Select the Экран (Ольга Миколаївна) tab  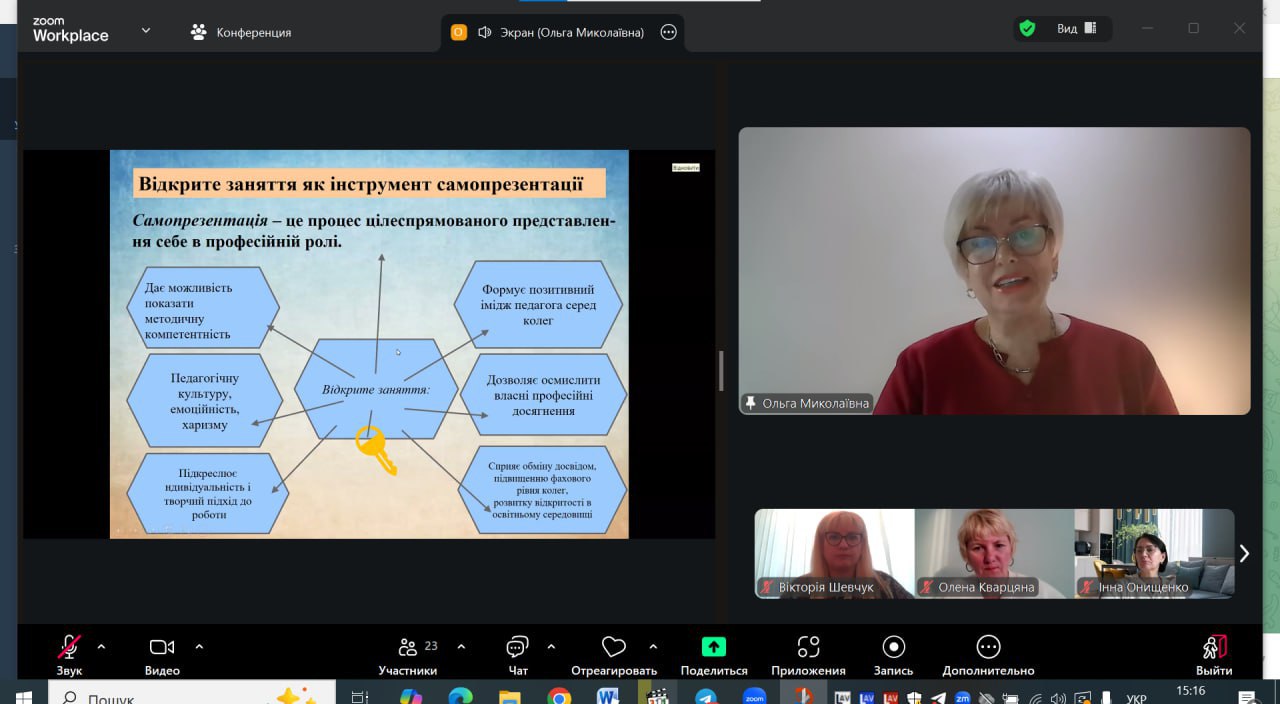[561, 32]
